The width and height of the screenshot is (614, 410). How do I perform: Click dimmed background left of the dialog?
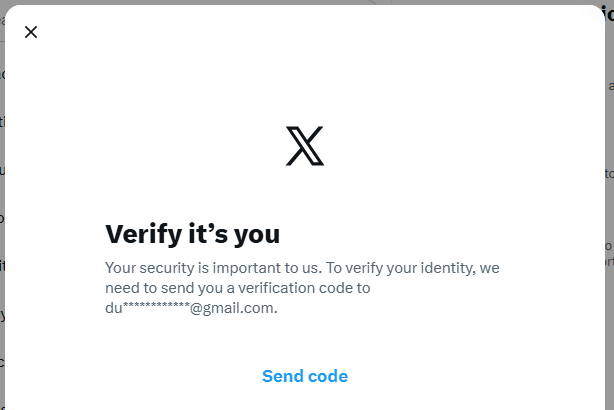pos(2,200)
